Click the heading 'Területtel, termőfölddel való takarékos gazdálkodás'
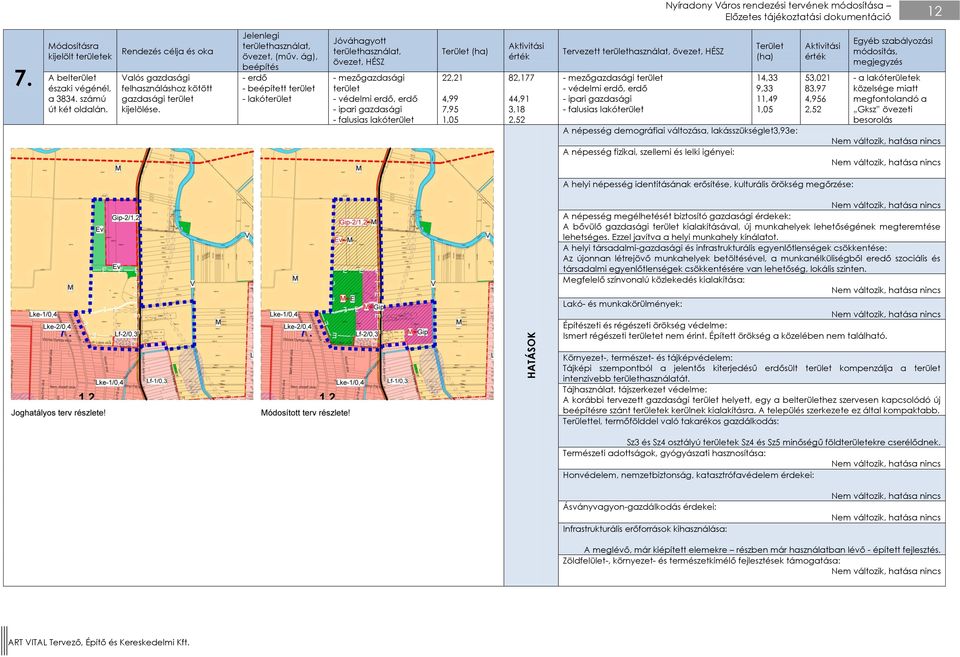960x657 pixels. pyautogui.click(x=670, y=421)
